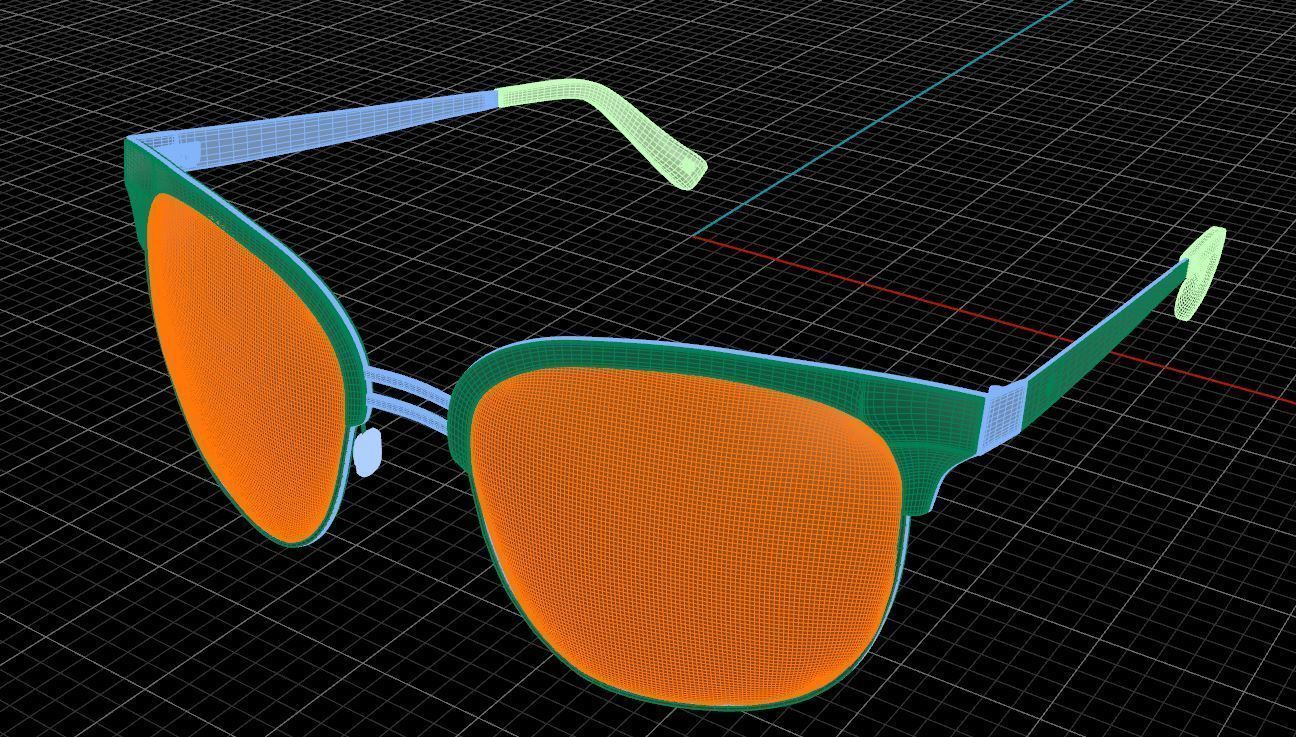
Task: Select the light green ear tip beside red axis
Action: pos(1203,272)
